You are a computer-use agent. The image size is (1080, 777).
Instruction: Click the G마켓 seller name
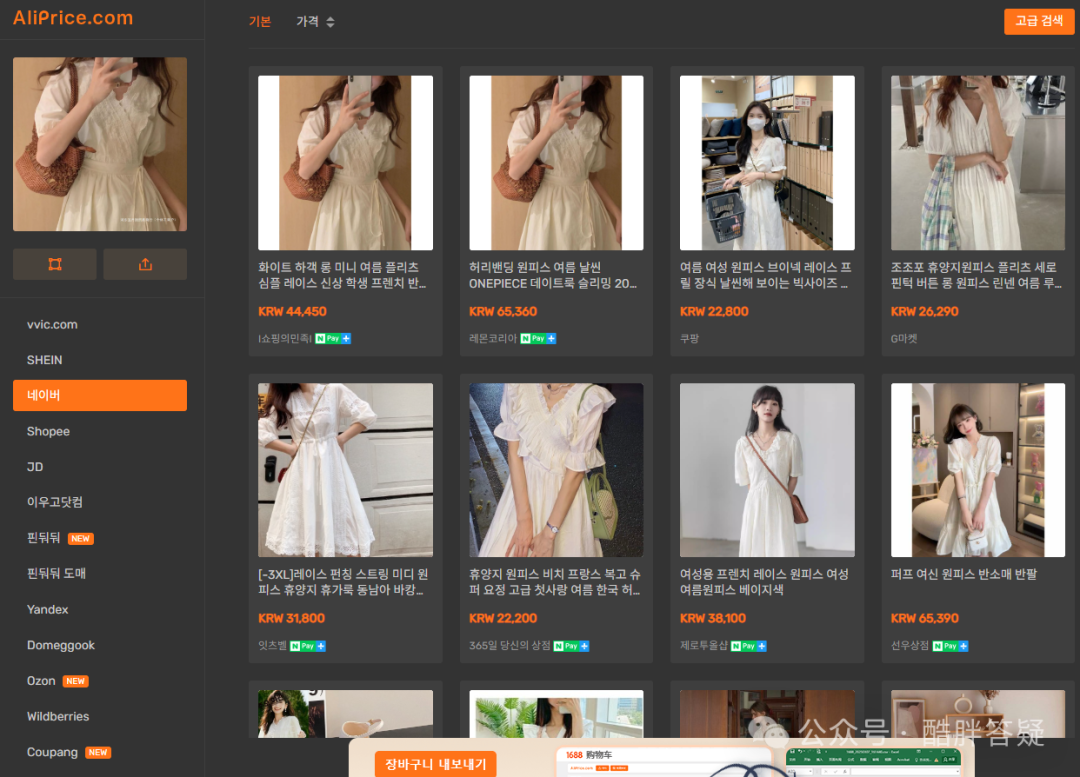(904, 338)
